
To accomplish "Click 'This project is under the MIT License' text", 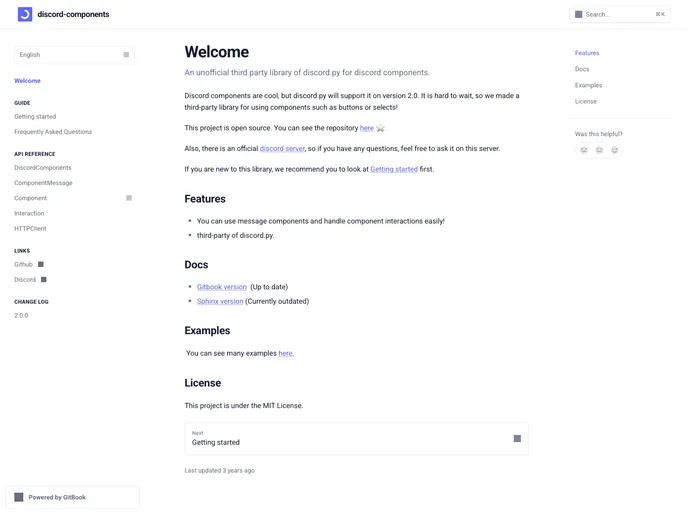I will pyautogui.click(x=244, y=406).
